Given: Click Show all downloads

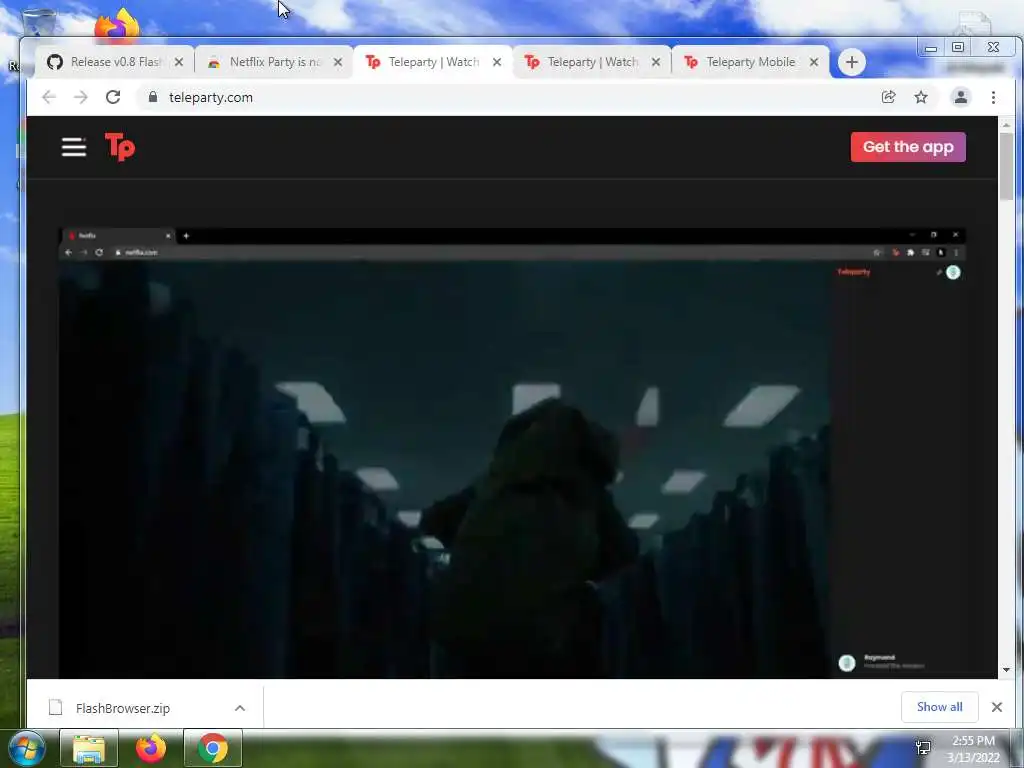Looking at the screenshot, I should click(939, 707).
